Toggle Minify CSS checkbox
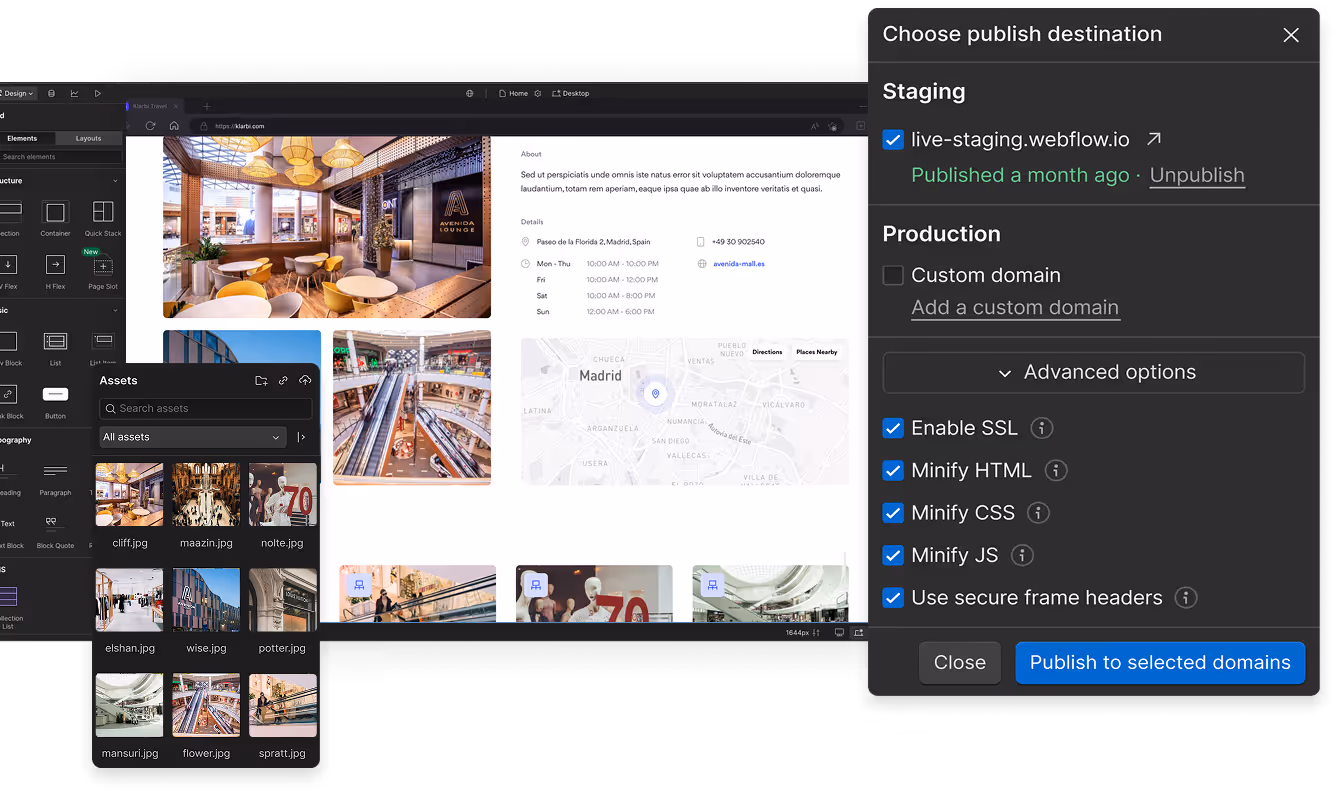1337x793 pixels. coord(893,513)
